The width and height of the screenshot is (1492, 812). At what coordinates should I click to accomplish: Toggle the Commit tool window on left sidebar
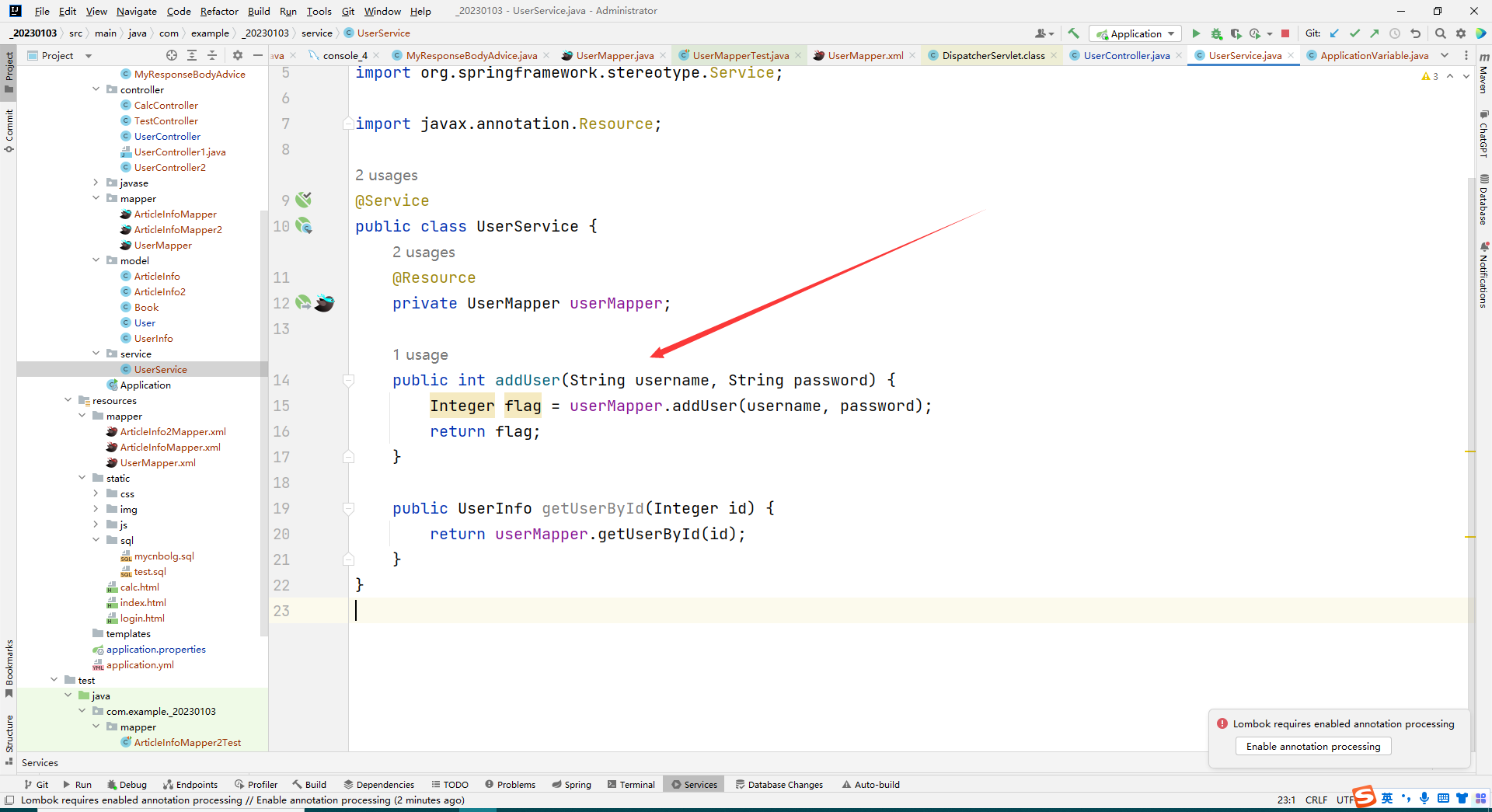click(x=9, y=131)
